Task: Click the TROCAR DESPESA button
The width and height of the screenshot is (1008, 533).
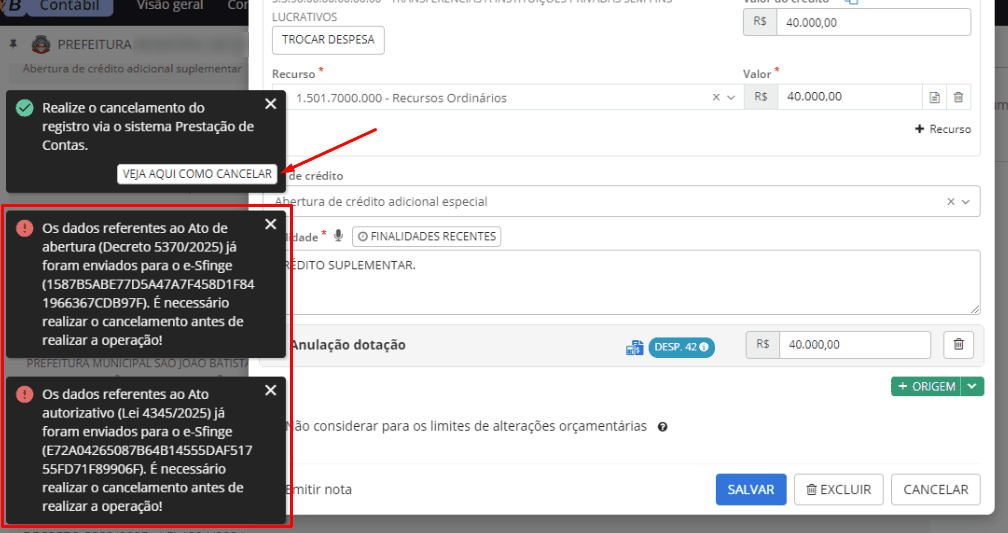Action: tap(328, 40)
